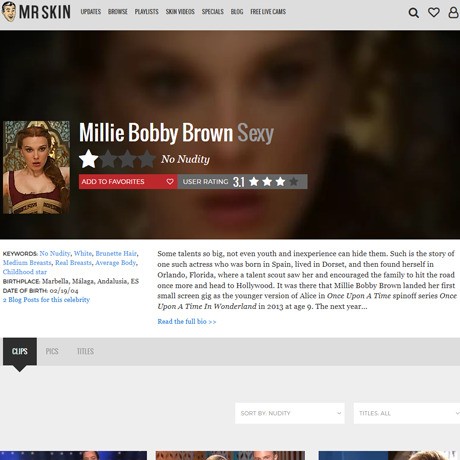Rate with the fourth user rating star
The image size is (460, 460).
tap(294, 182)
